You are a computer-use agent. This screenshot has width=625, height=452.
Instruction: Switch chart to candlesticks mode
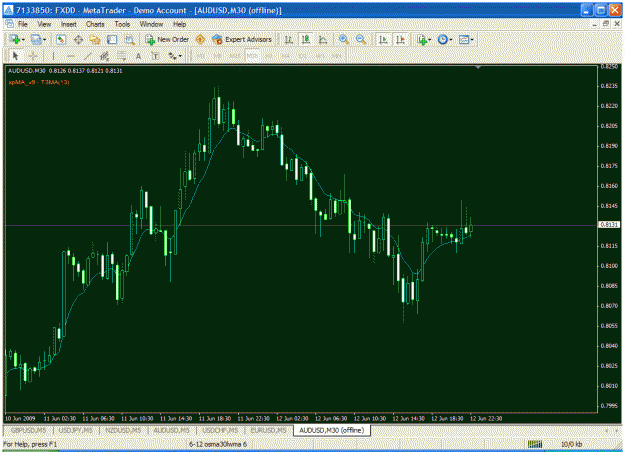(x=306, y=39)
